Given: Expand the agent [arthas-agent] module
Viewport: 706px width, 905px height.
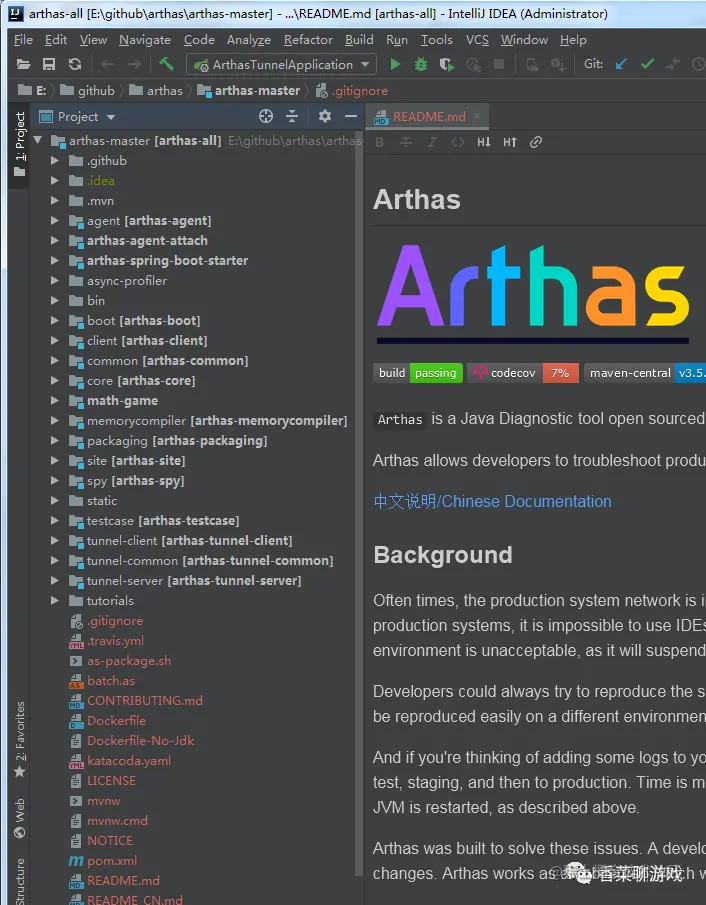Looking at the screenshot, I should tap(55, 220).
